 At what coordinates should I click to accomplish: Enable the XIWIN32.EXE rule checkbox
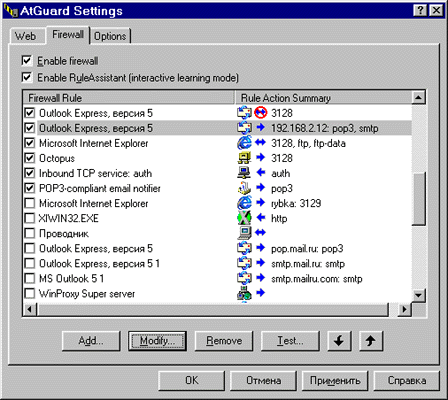pyautogui.click(x=30, y=218)
